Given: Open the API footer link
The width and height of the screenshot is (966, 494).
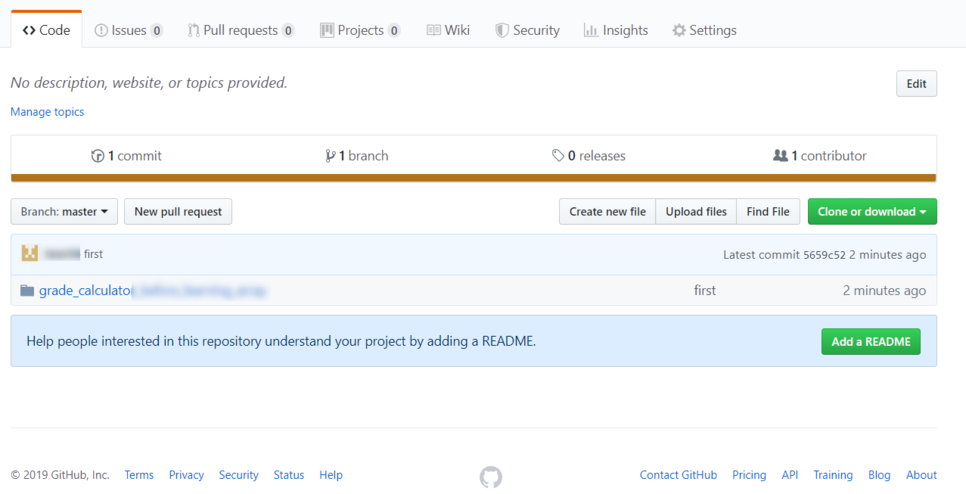Looking at the screenshot, I should [x=790, y=475].
